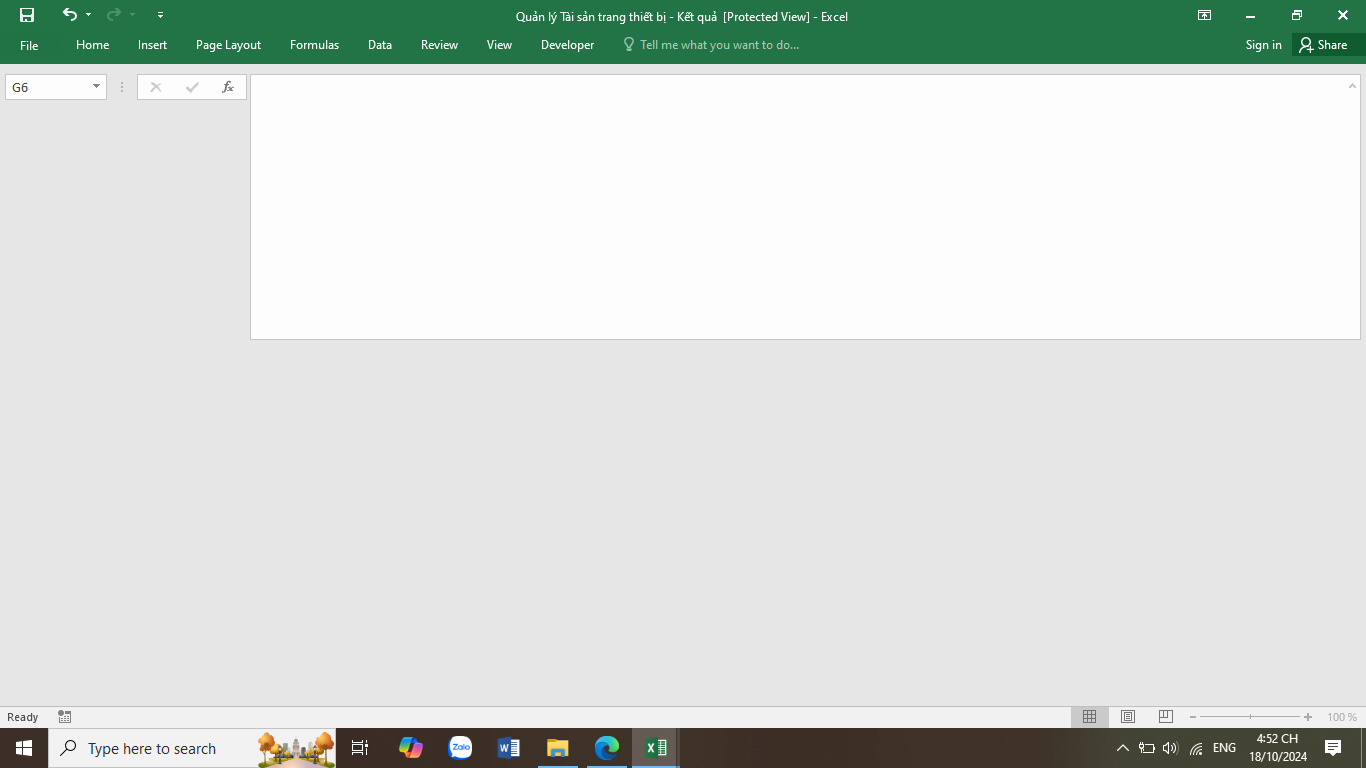Switch to Page Layout view icon
Screen dimensions: 1366x768
click(x=1127, y=717)
